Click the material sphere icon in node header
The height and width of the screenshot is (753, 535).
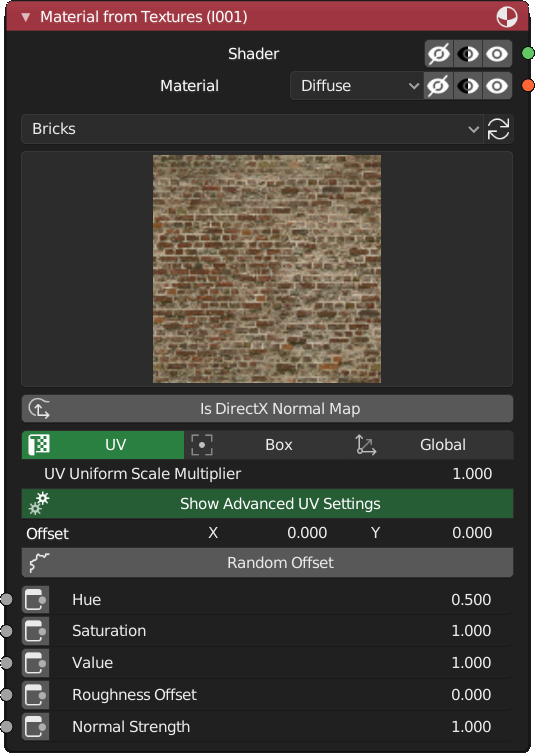tap(507, 17)
